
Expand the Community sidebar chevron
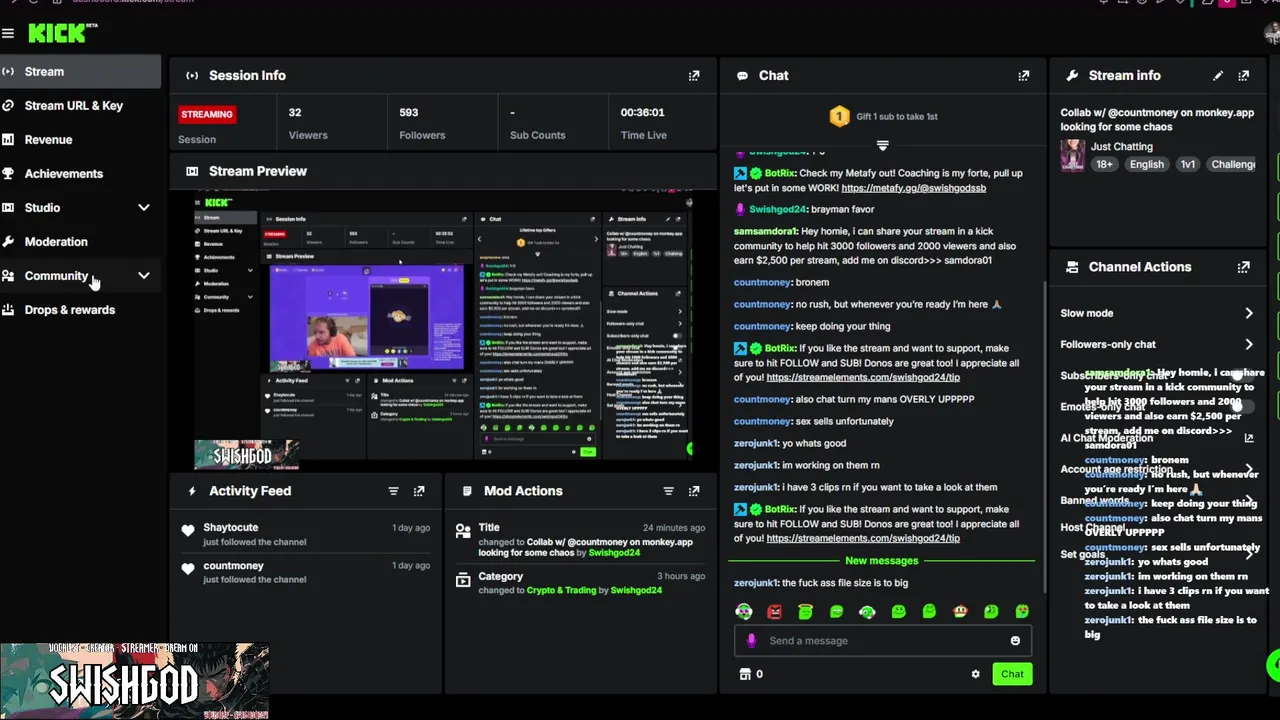144,276
